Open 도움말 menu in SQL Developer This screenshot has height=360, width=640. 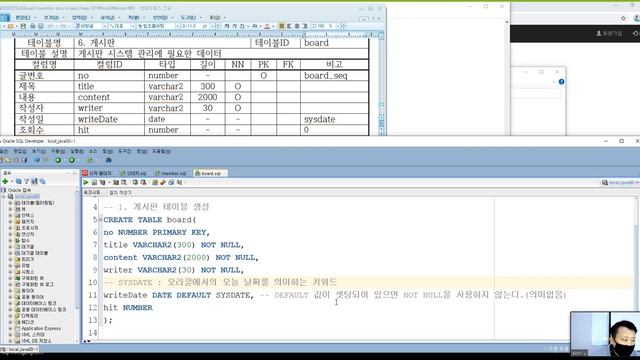click(161, 151)
